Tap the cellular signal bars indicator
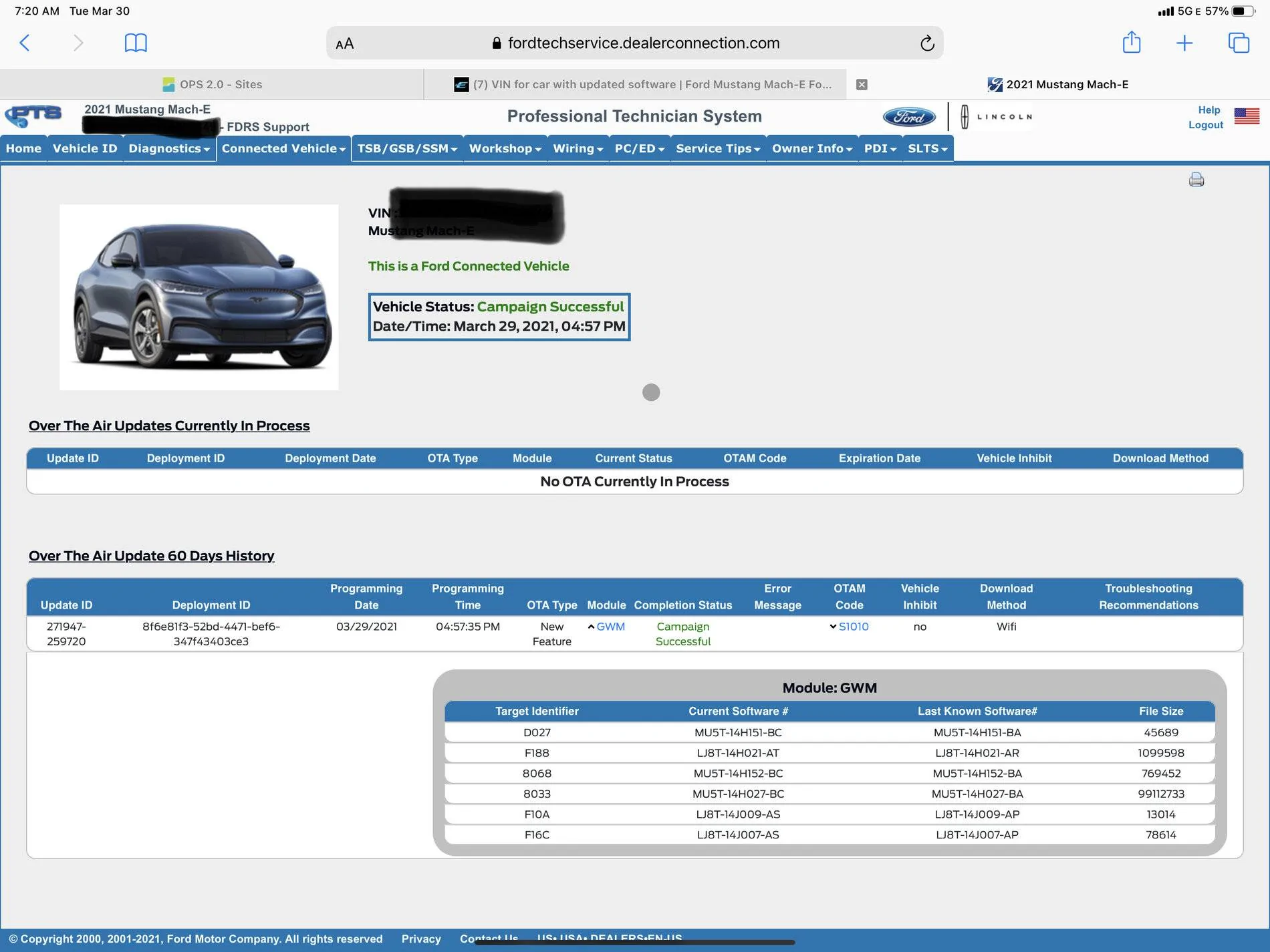This screenshot has height=952, width=1270. coord(1166,11)
